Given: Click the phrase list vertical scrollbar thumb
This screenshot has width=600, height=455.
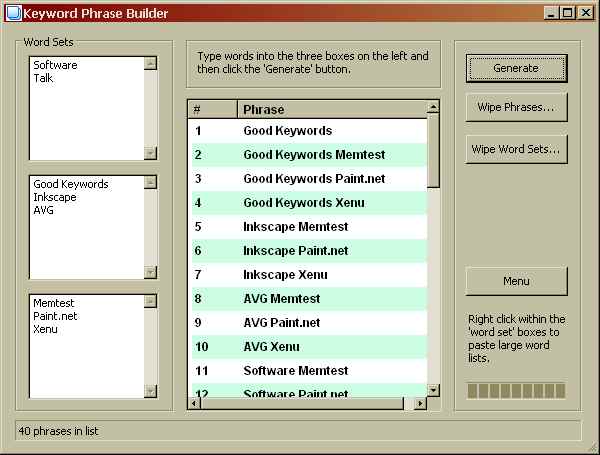Looking at the screenshot, I should click(433, 150).
